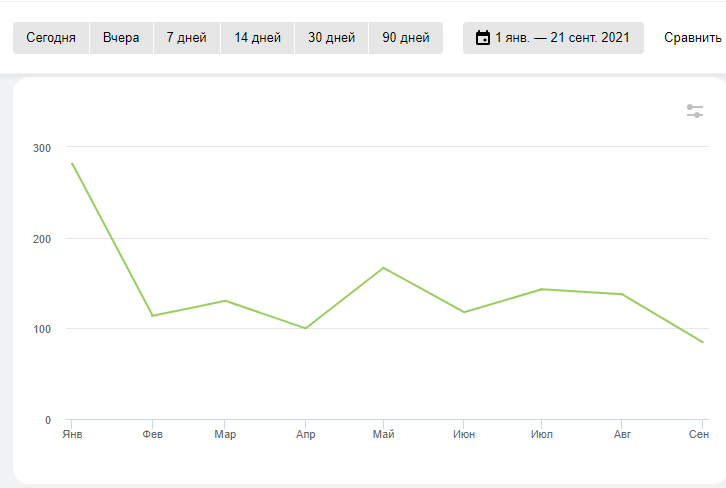Click the Фев axis label
The width and height of the screenshot is (726, 488).
(x=152, y=434)
